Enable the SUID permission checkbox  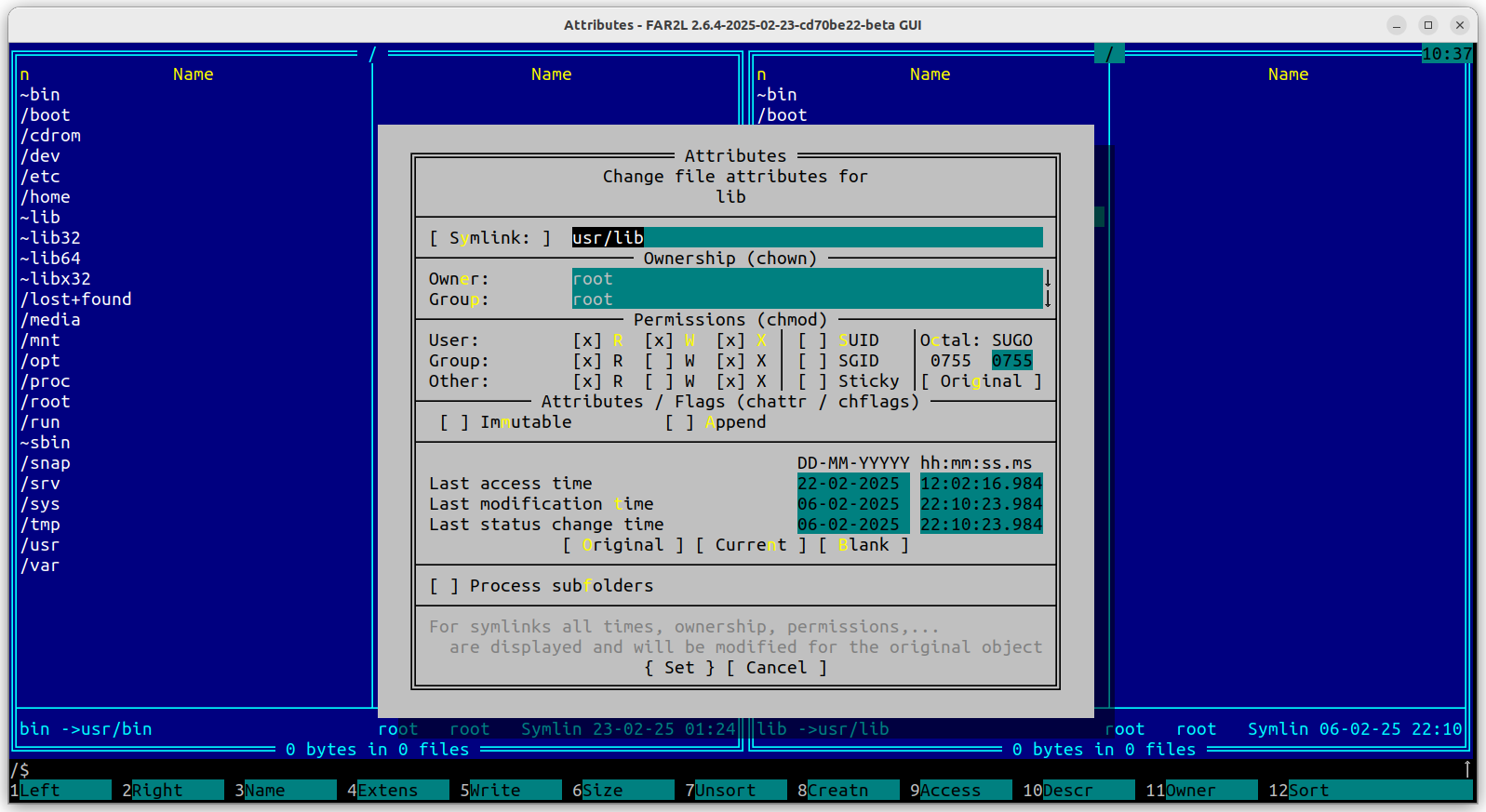click(812, 340)
